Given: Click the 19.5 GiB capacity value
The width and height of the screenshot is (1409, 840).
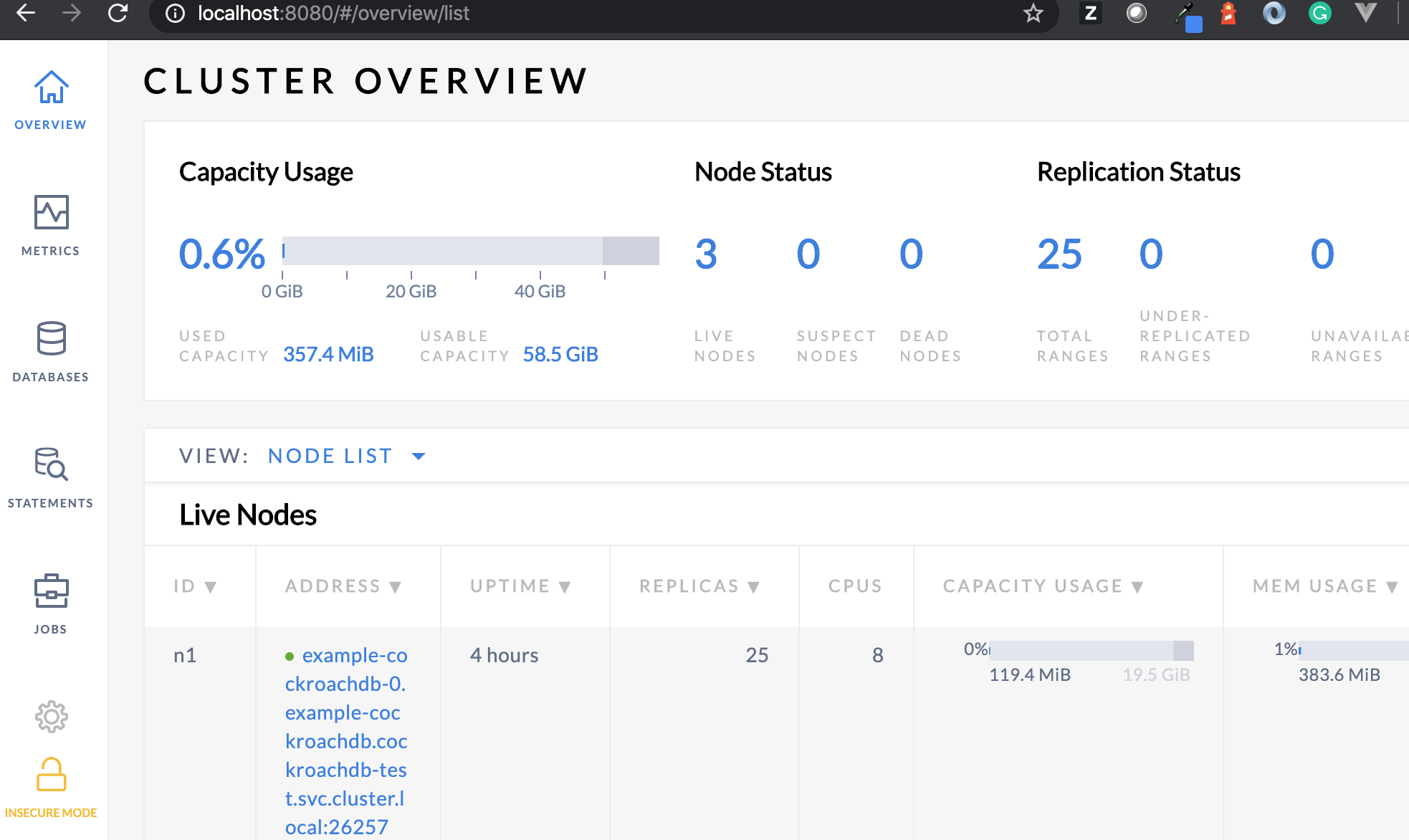Looking at the screenshot, I should pyautogui.click(x=1156, y=674).
